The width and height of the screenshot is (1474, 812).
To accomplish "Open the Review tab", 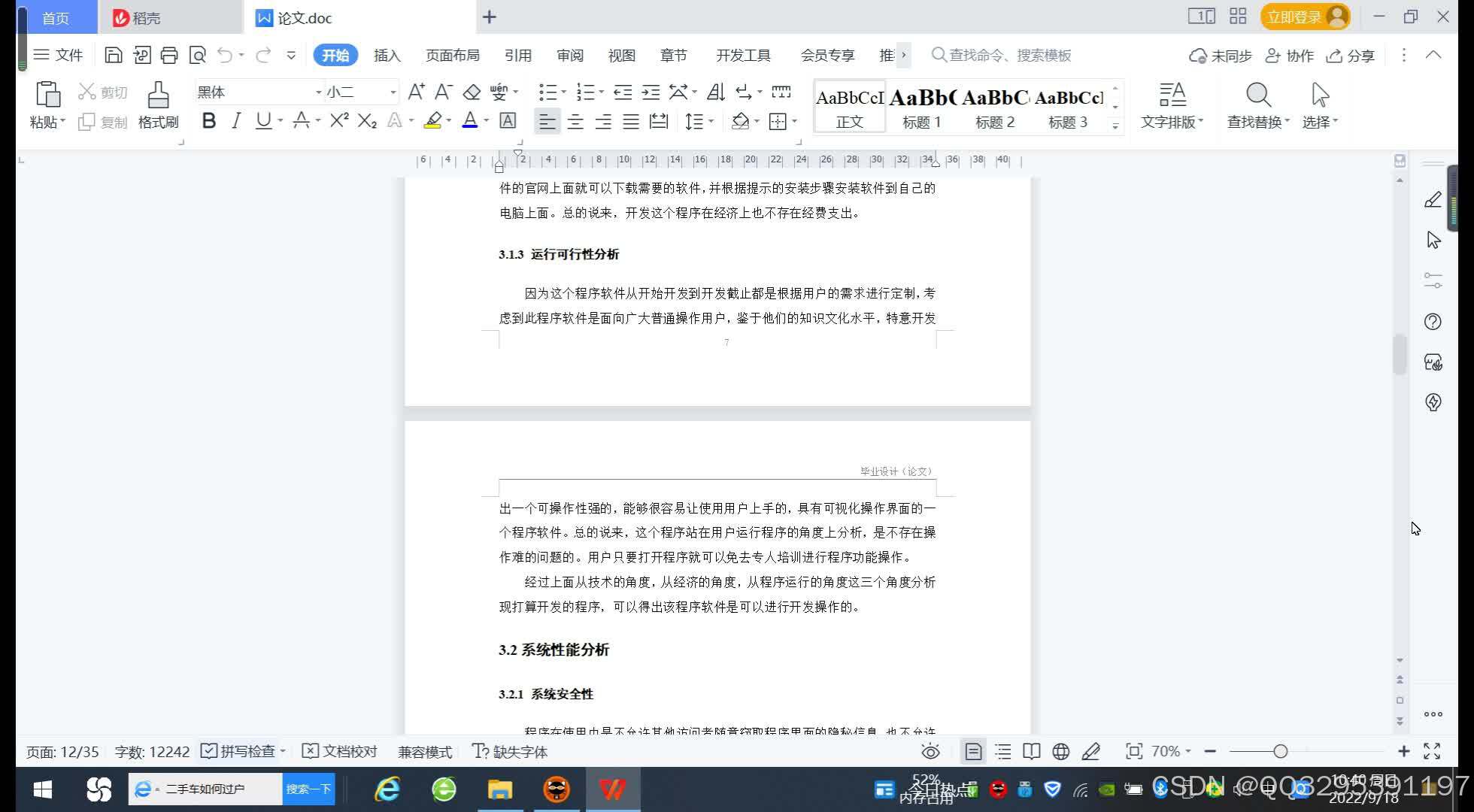I will coord(570,55).
